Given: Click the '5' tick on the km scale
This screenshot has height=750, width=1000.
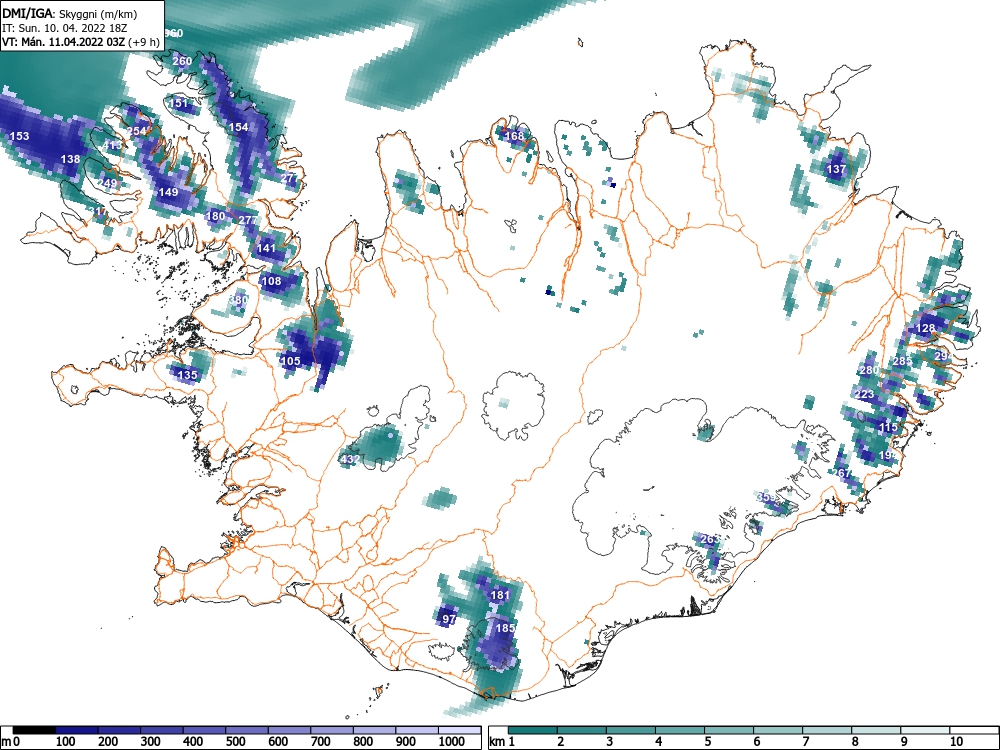Looking at the screenshot, I should pos(707,741).
